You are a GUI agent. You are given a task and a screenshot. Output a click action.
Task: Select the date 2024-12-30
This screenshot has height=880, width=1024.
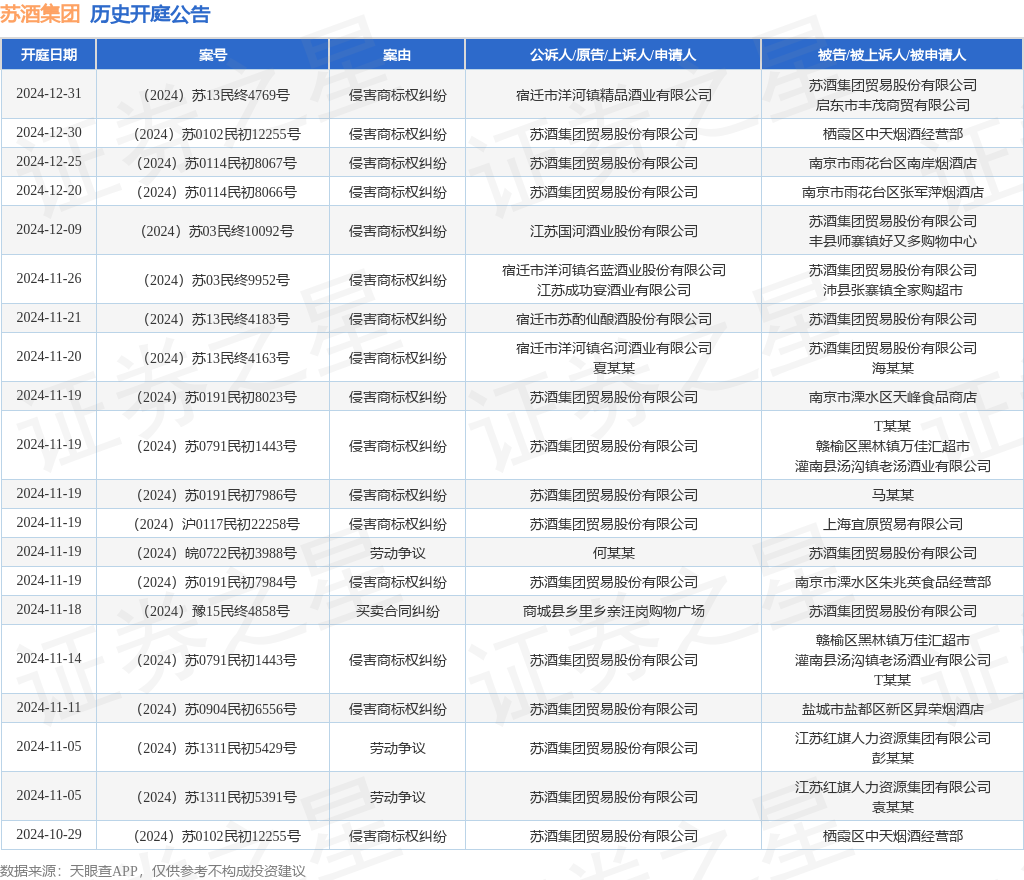(x=49, y=133)
